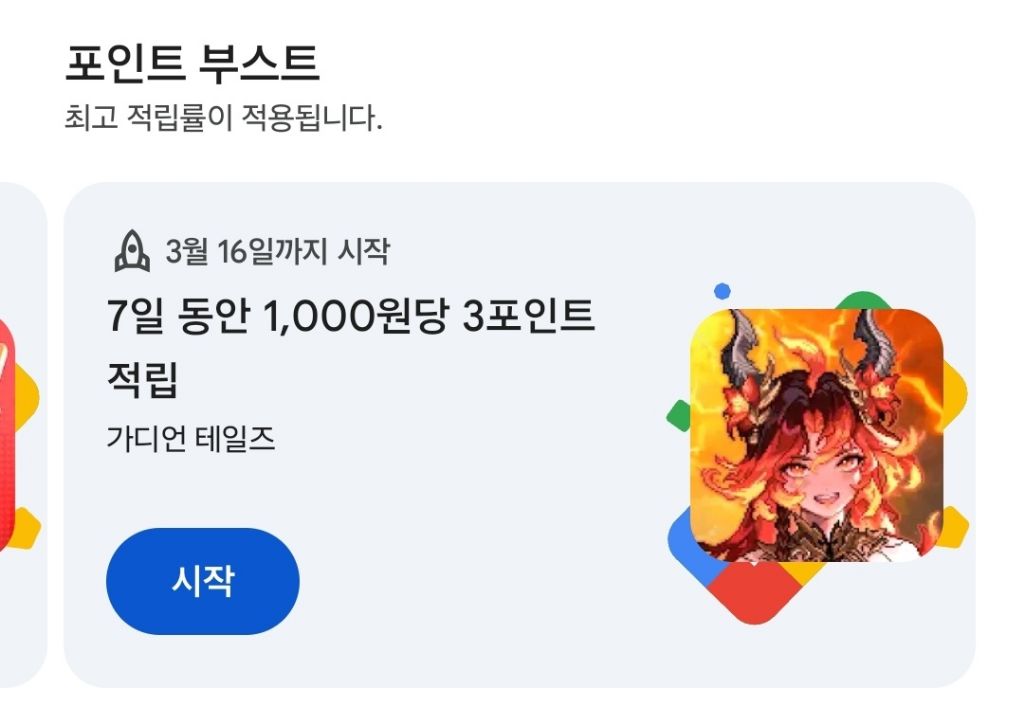Tap the partially visible previous boost card

22,434
